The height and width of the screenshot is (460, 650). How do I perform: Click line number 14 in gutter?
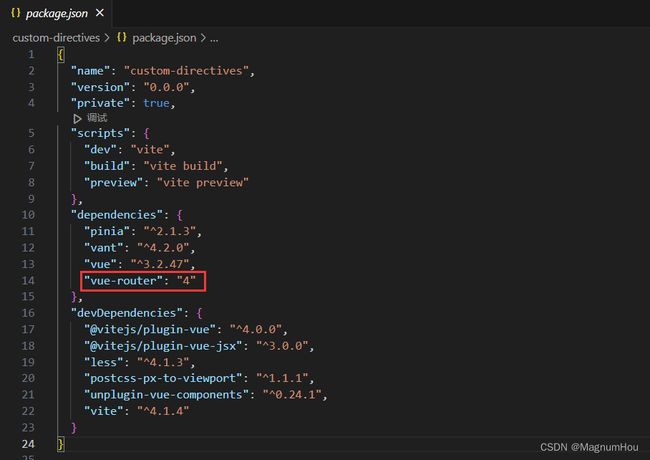pyautogui.click(x=28, y=281)
